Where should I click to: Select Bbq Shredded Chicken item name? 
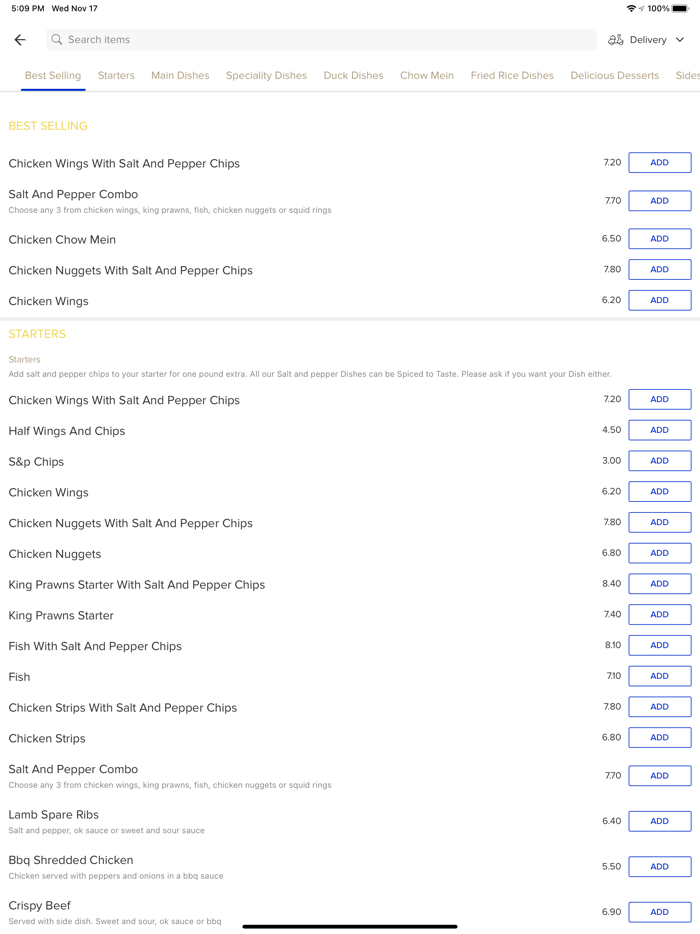point(71,860)
